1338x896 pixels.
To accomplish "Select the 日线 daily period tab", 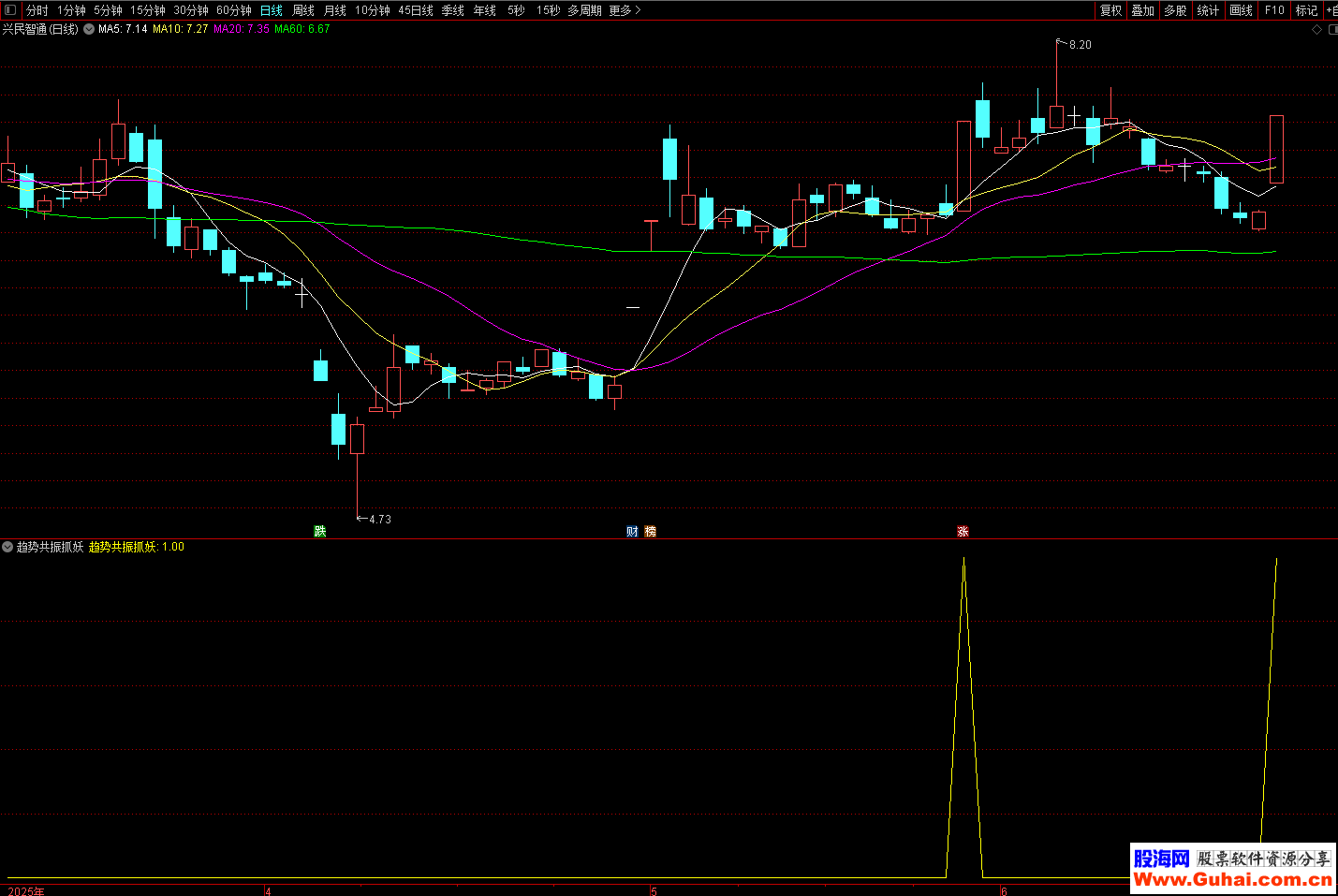I will coord(272,10).
